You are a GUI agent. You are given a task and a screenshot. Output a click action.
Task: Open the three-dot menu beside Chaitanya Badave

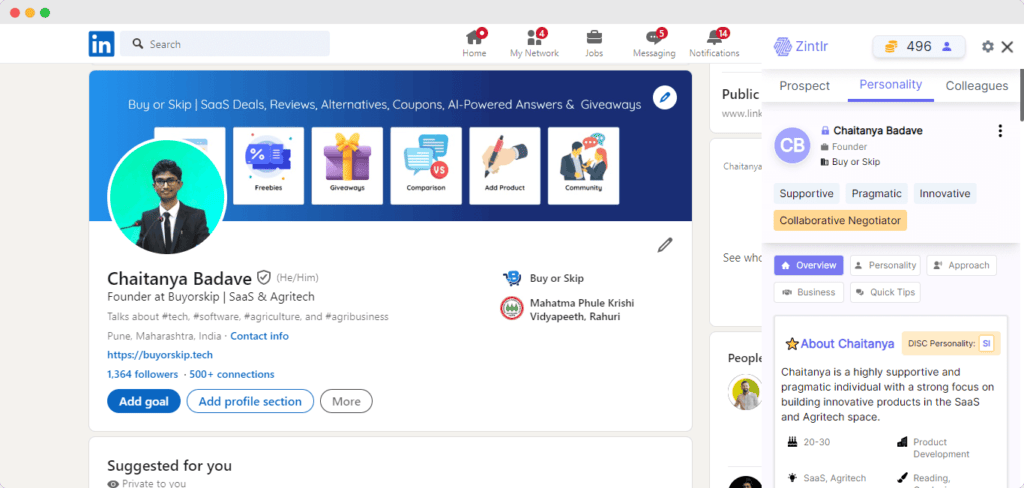(1000, 131)
